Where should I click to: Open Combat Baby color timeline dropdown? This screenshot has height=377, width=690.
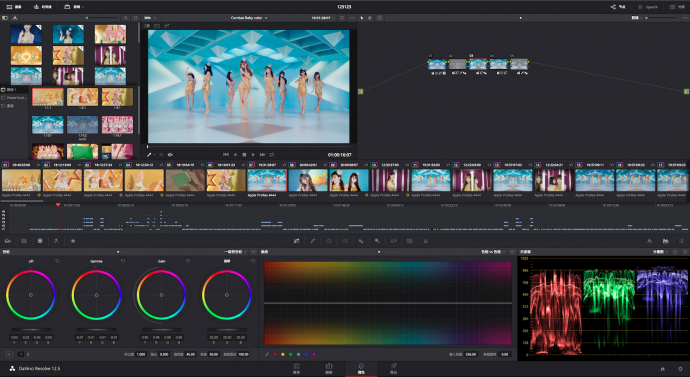click(249, 18)
